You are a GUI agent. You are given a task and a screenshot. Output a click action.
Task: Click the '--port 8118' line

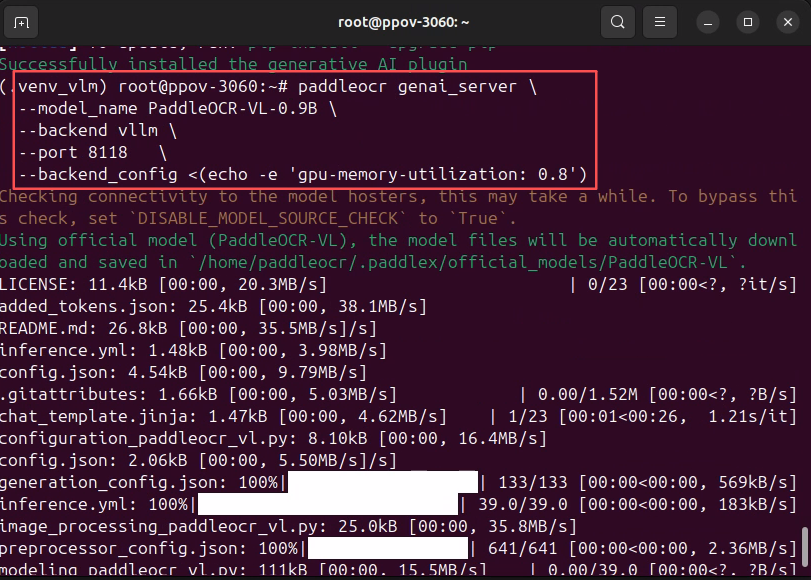(93, 153)
